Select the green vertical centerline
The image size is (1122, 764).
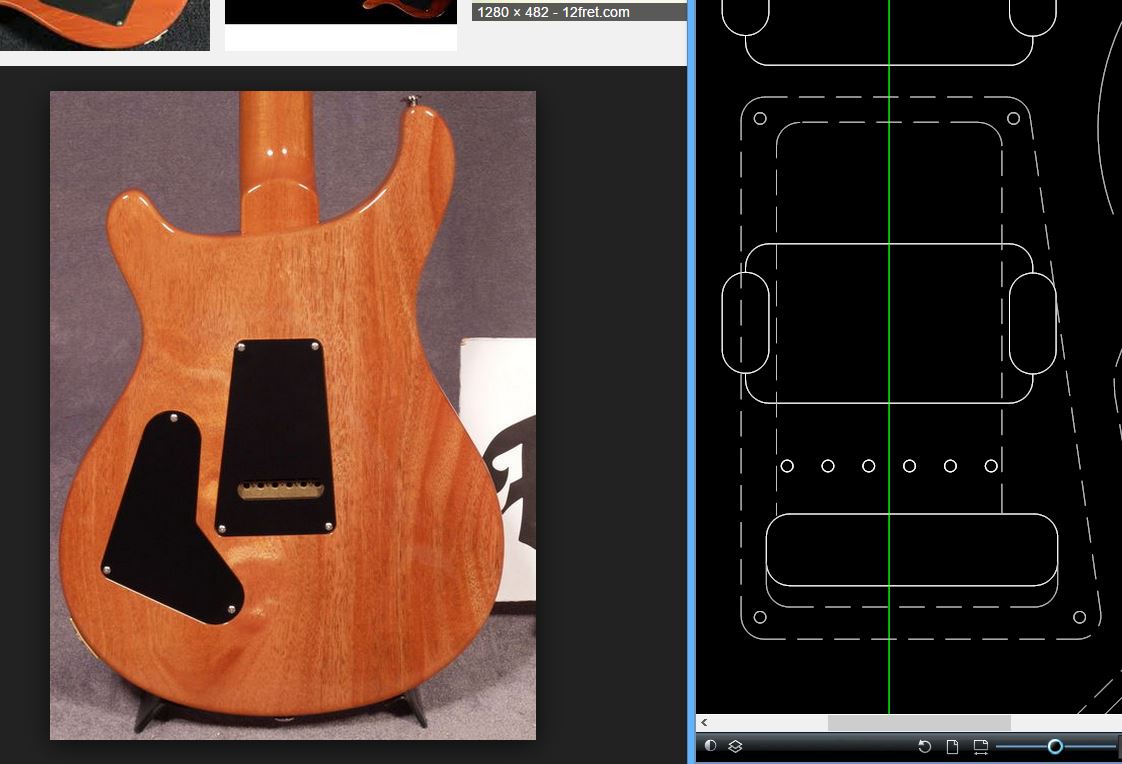(889, 200)
